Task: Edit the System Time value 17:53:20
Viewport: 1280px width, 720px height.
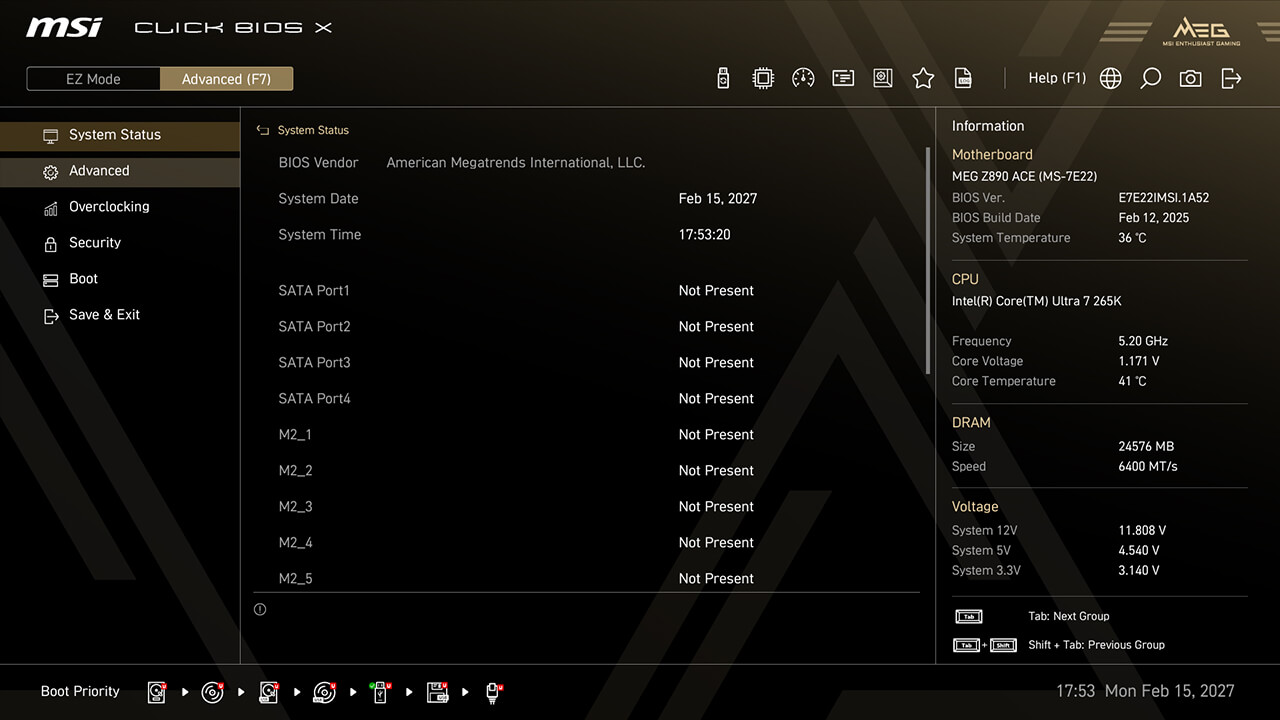Action: (705, 235)
